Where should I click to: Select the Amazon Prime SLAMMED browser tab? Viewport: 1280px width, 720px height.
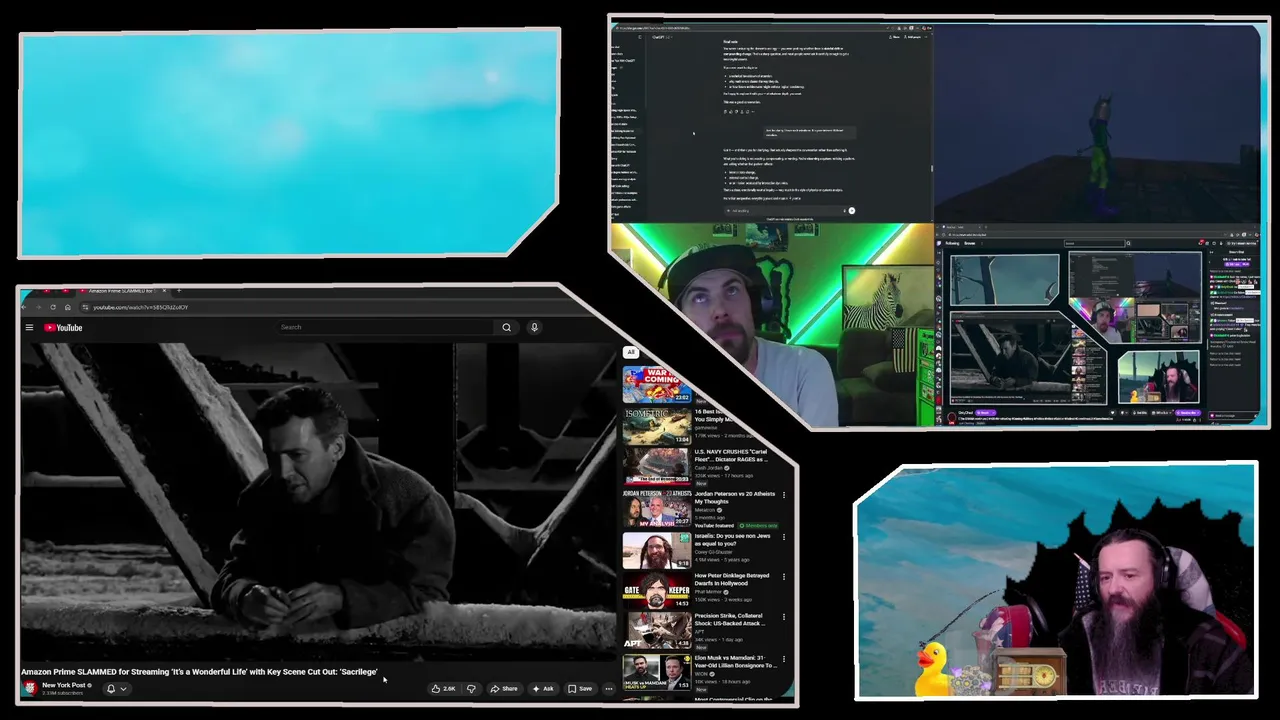coord(123,291)
